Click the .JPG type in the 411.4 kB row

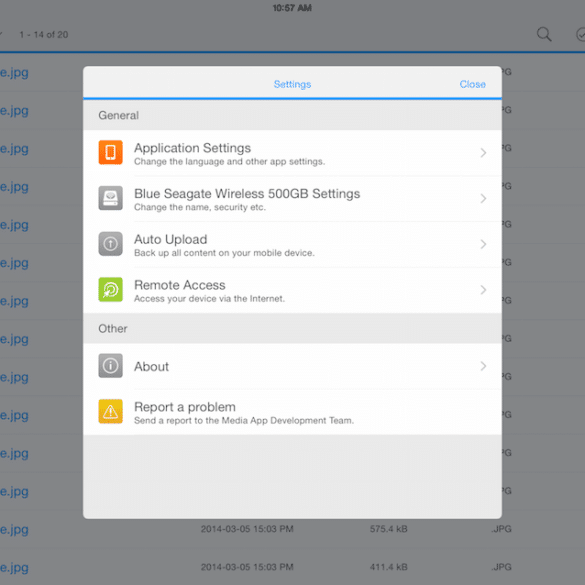click(501, 567)
